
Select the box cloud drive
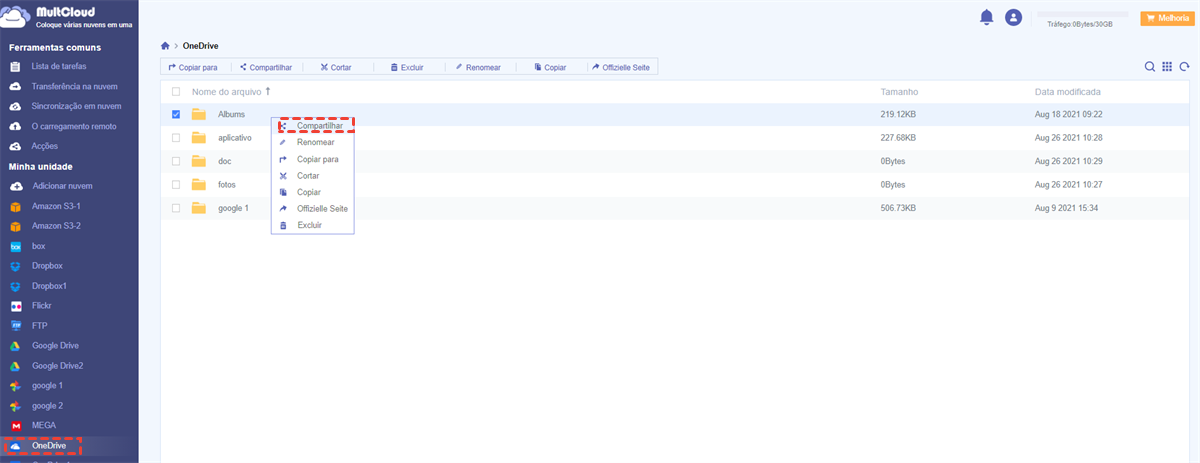coord(38,246)
